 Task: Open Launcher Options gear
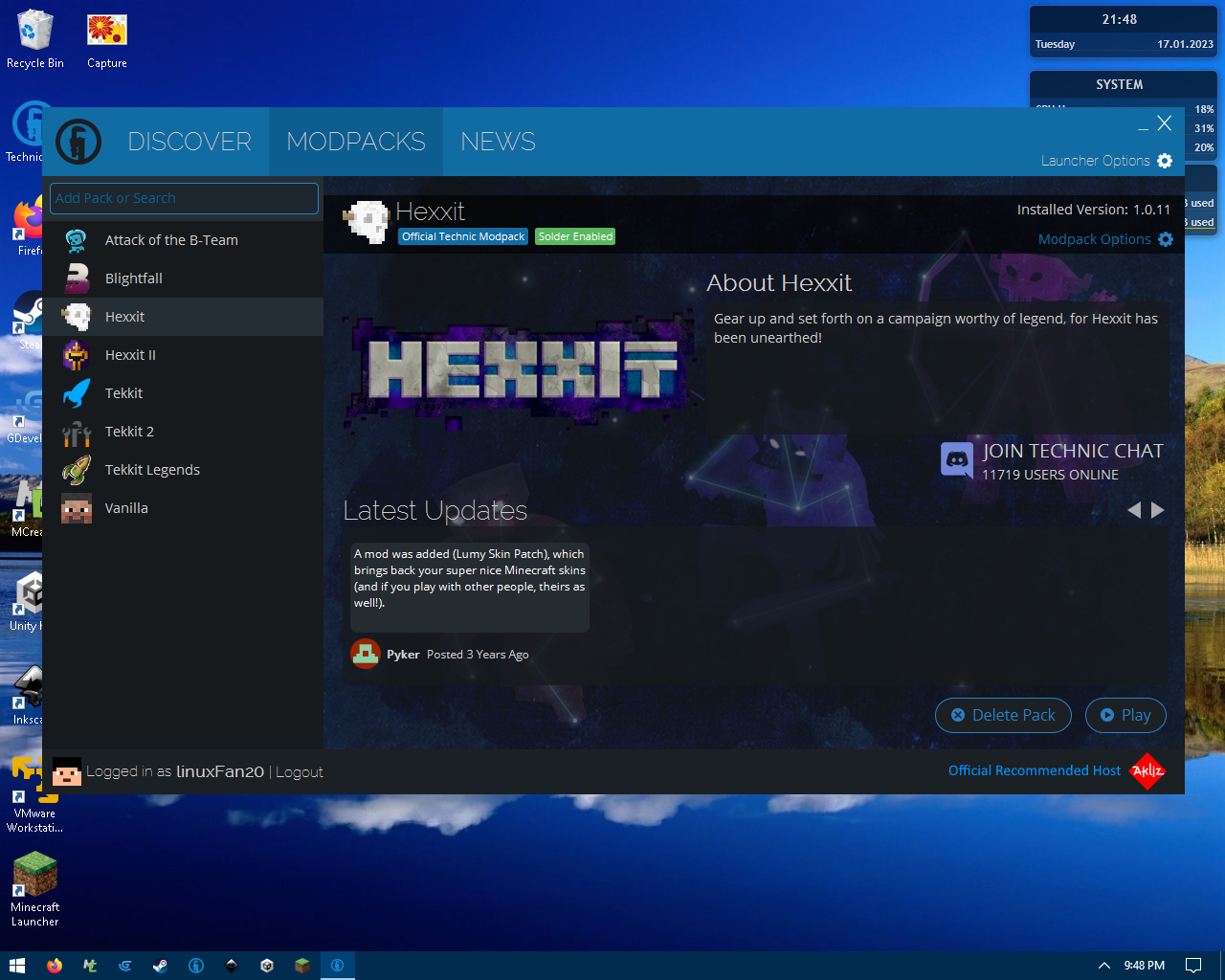point(1165,161)
